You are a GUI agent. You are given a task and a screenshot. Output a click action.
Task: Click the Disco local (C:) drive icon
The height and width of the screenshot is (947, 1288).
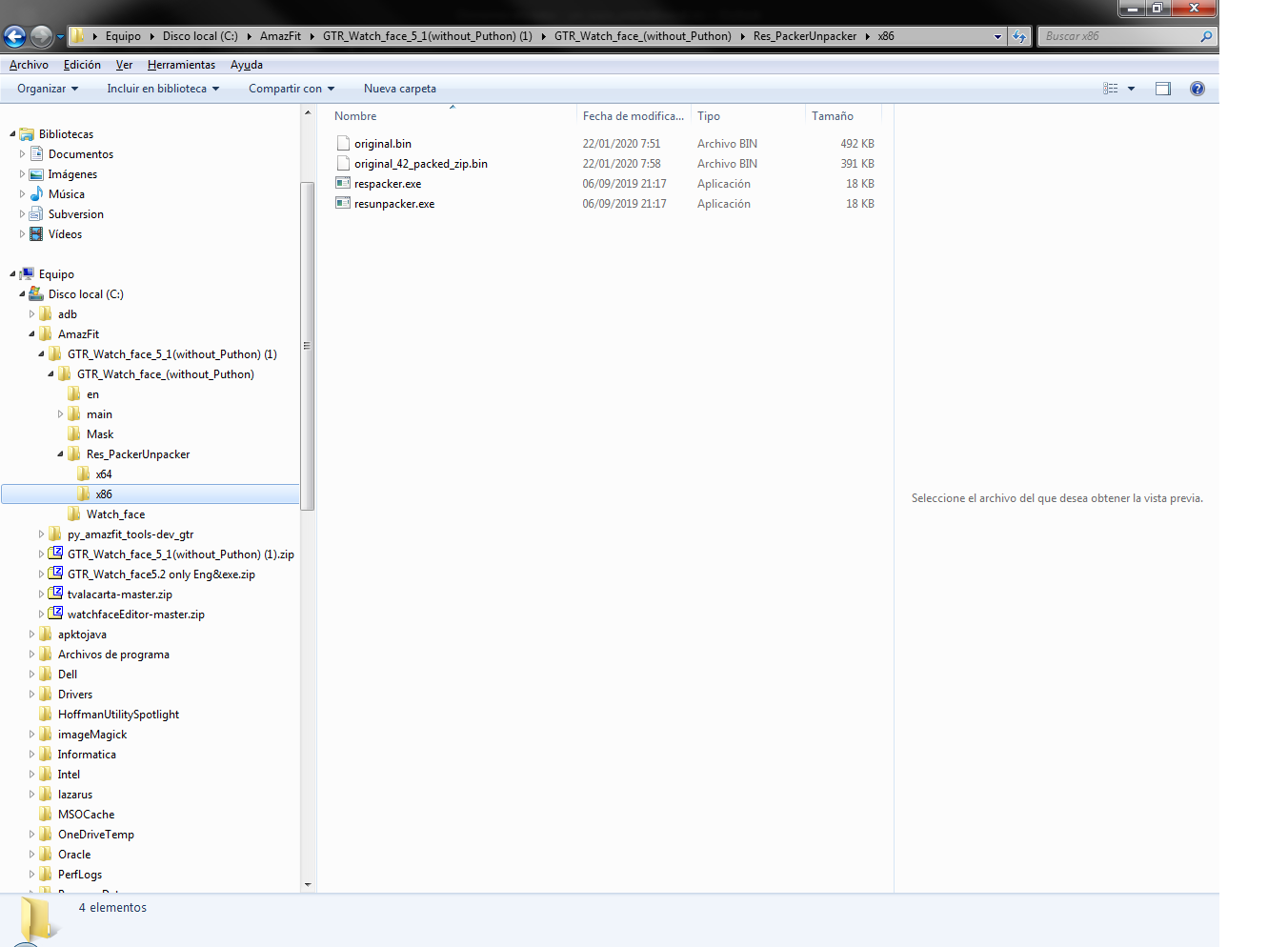click(x=36, y=293)
